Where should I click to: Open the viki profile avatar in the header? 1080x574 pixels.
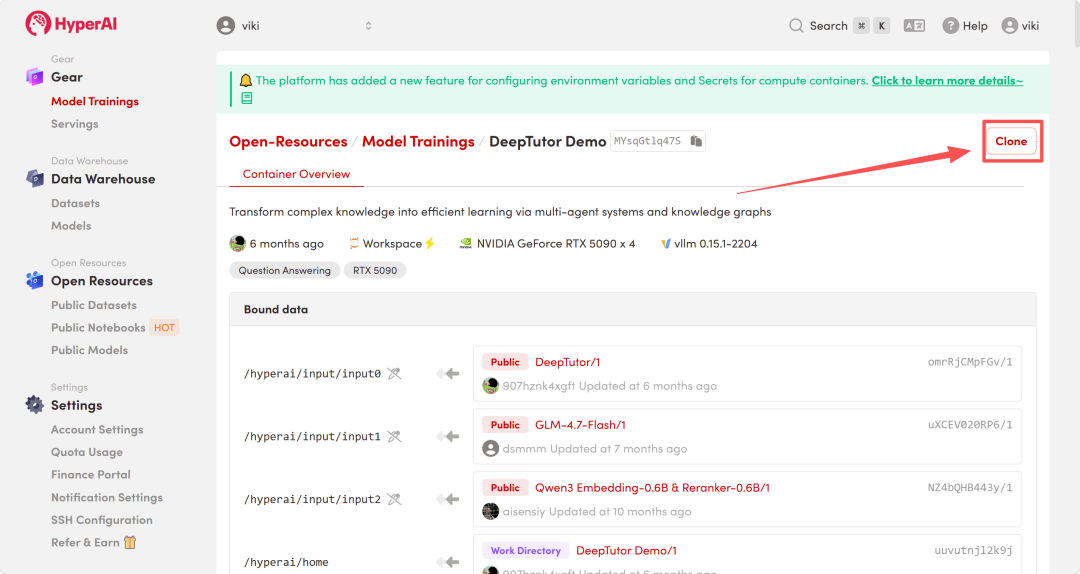point(1010,25)
